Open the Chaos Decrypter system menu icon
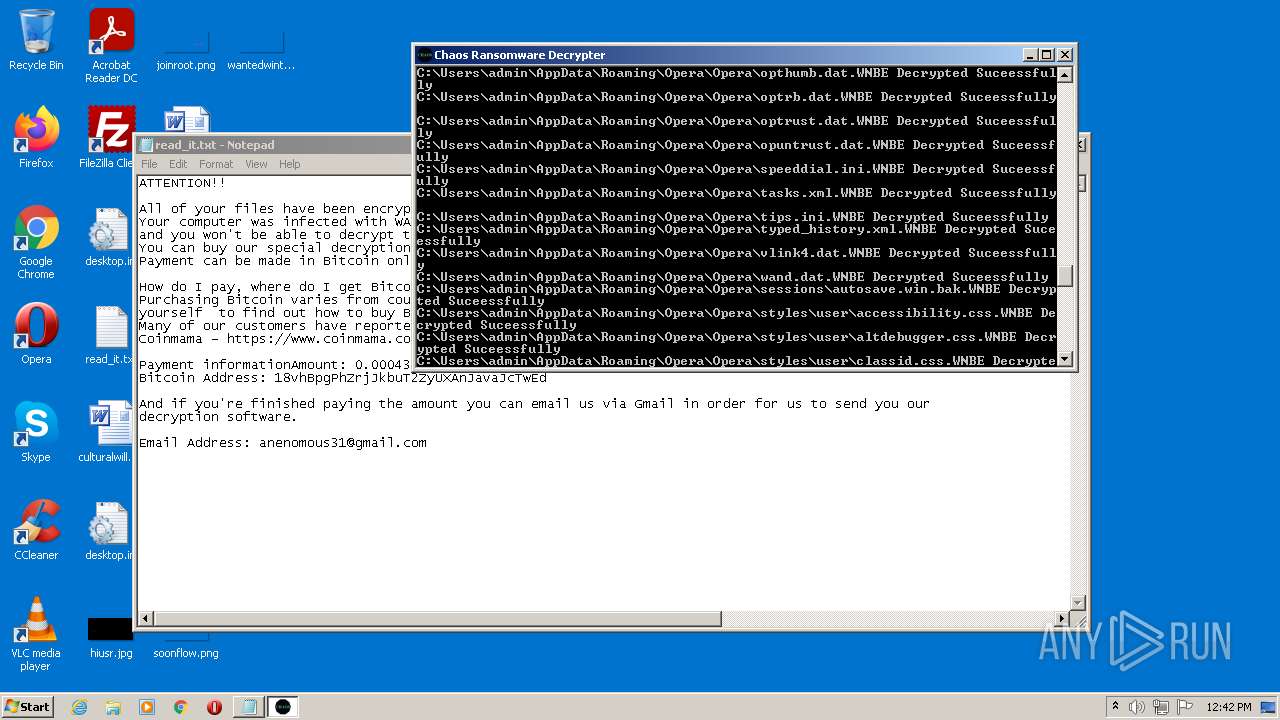The width and height of the screenshot is (1280, 720). [x=424, y=55]
